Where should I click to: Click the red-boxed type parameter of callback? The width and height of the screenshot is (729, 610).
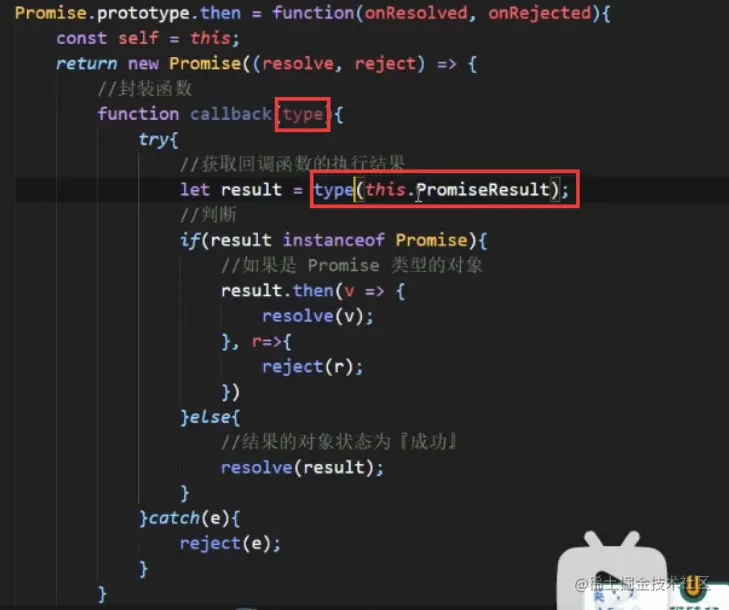pyautogui.click(x=303, y=114)
